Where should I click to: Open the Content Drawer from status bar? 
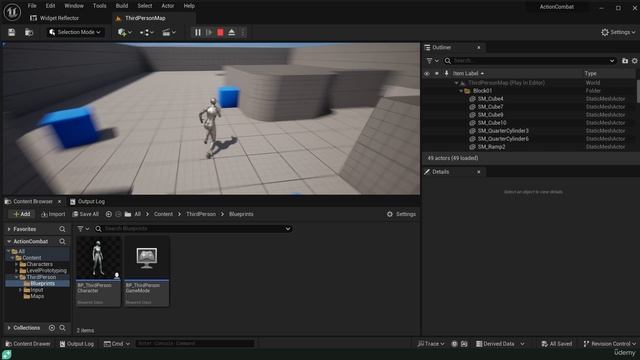[x=28, y=344]
